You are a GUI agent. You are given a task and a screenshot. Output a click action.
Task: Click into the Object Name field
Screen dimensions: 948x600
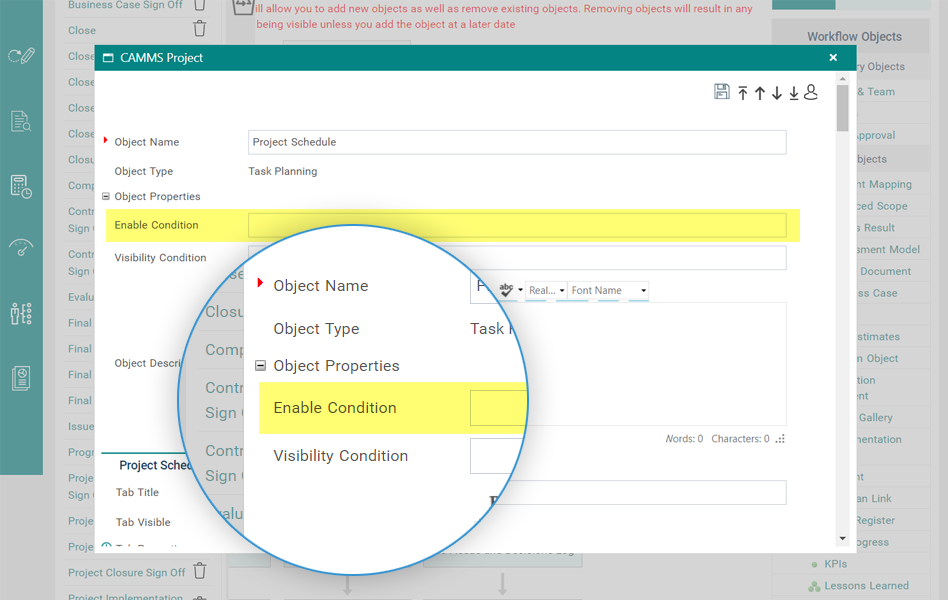click(517, 142)
